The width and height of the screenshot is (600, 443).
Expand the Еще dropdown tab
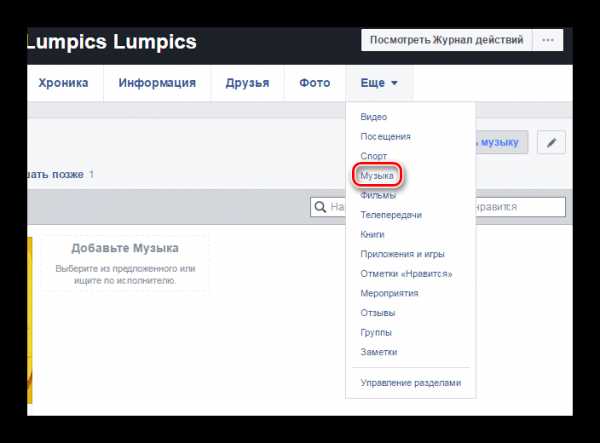pyautogui.click(x=379, y=83)
